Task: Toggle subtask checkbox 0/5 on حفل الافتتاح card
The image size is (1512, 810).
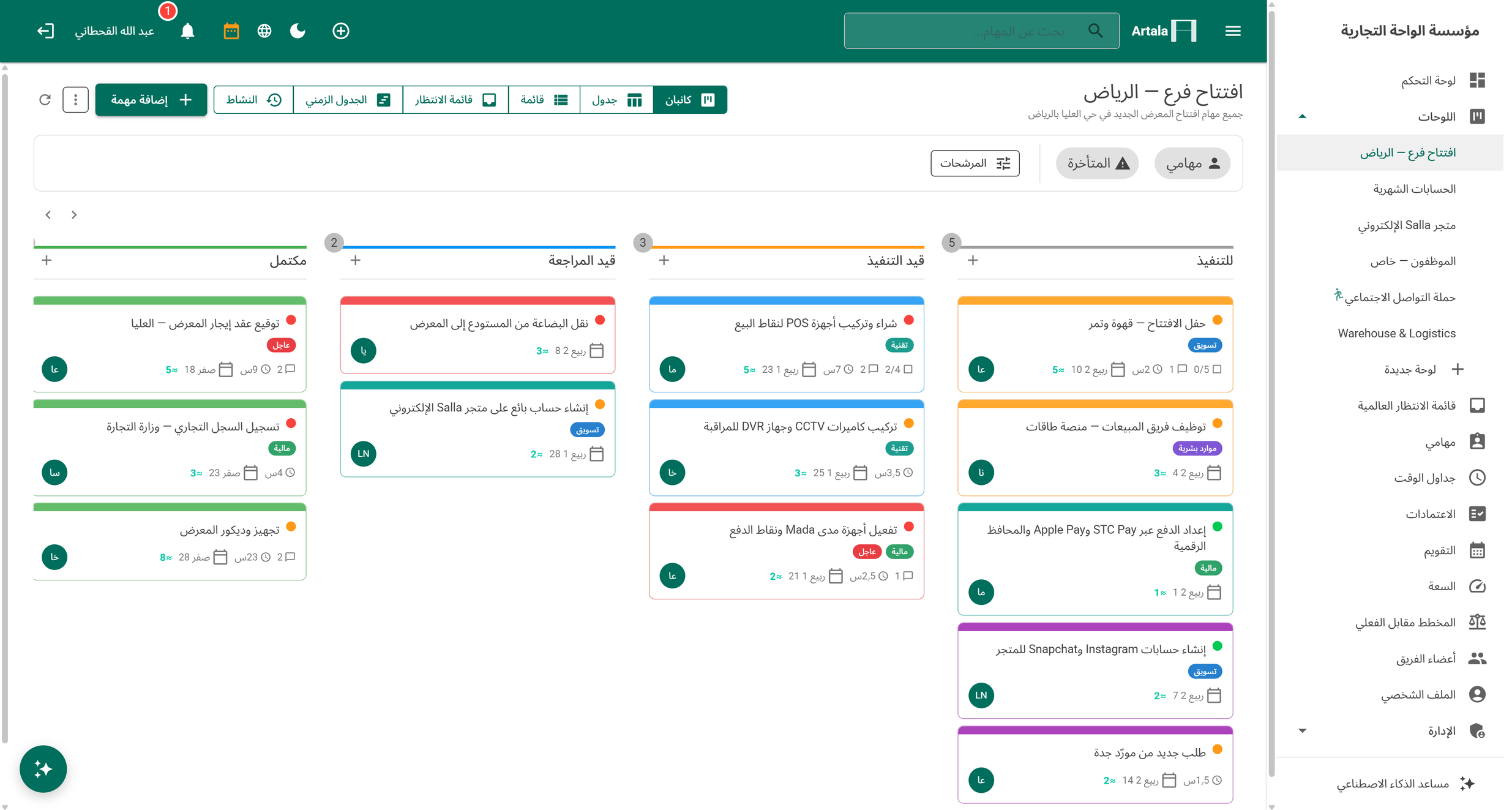Action: click(1216, 369)
